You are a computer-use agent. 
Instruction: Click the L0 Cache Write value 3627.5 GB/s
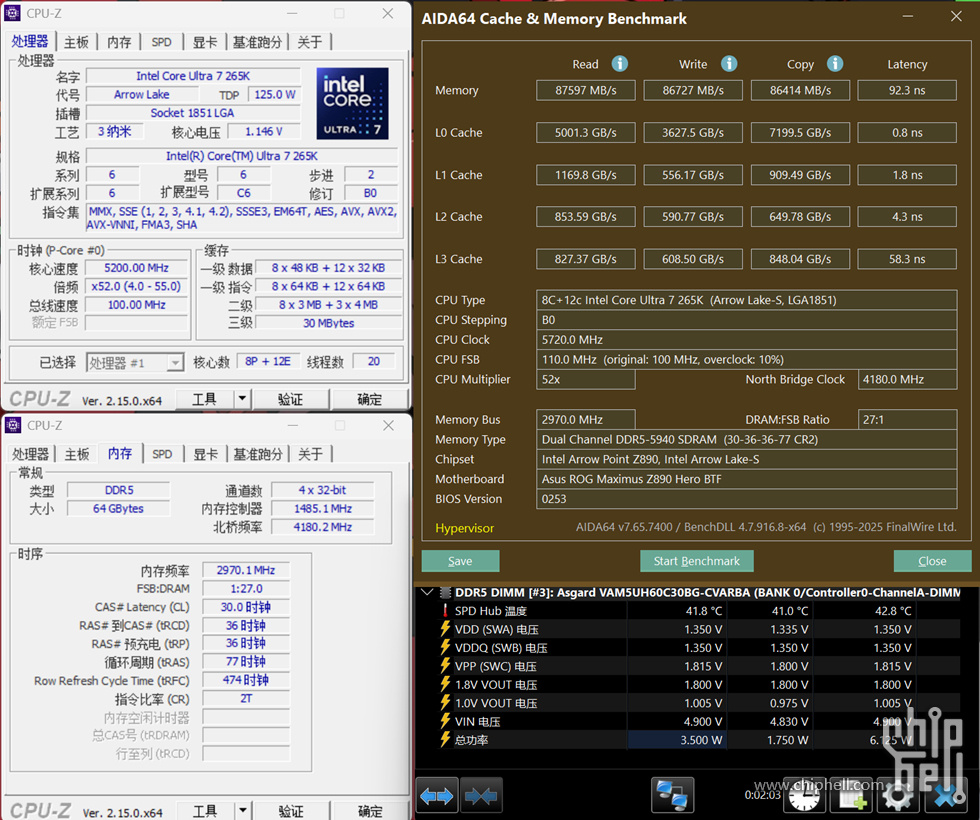[x=693, y=132]
